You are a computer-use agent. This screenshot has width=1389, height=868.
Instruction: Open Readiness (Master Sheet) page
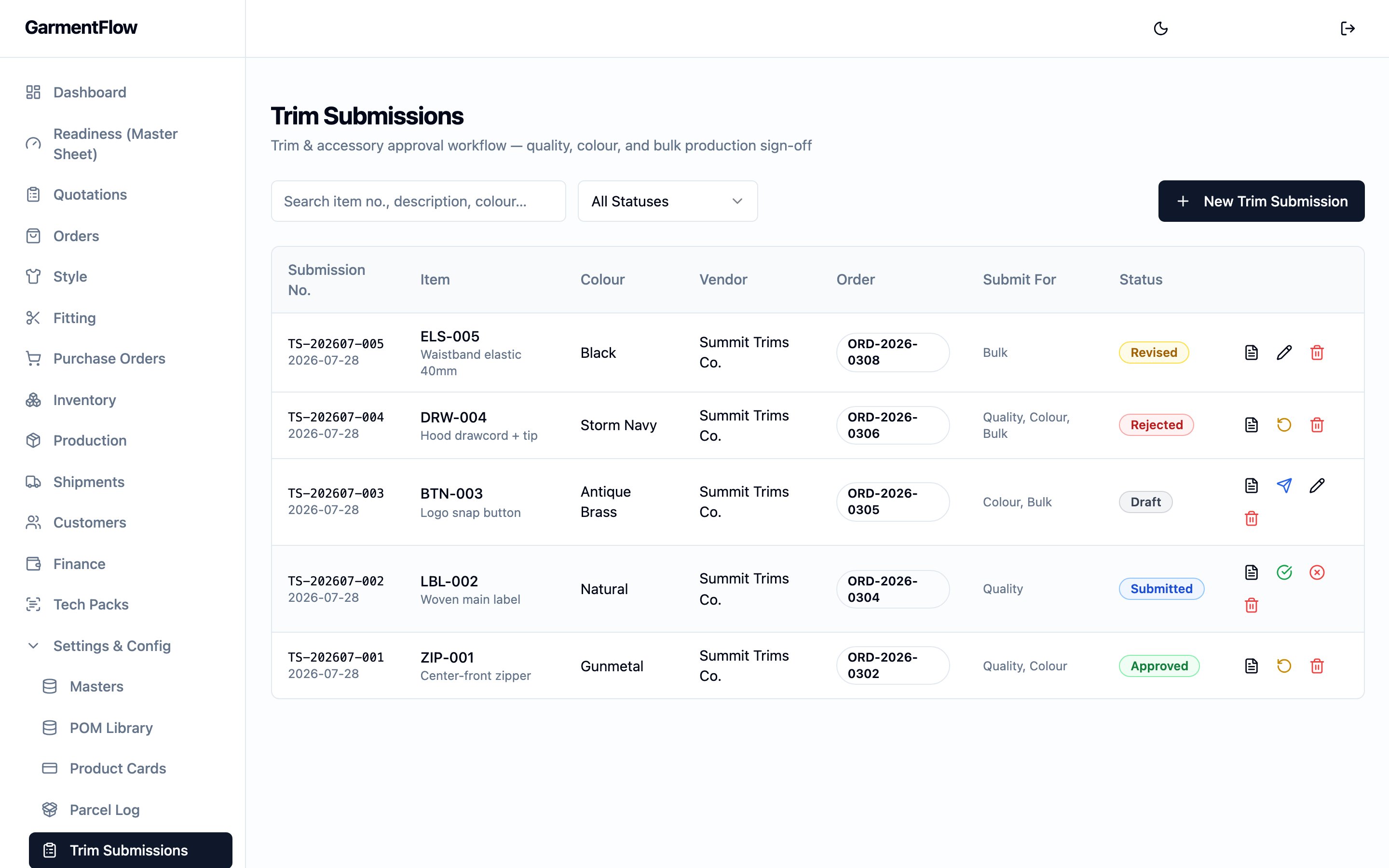pyautogui.click(x=123, y=144)
